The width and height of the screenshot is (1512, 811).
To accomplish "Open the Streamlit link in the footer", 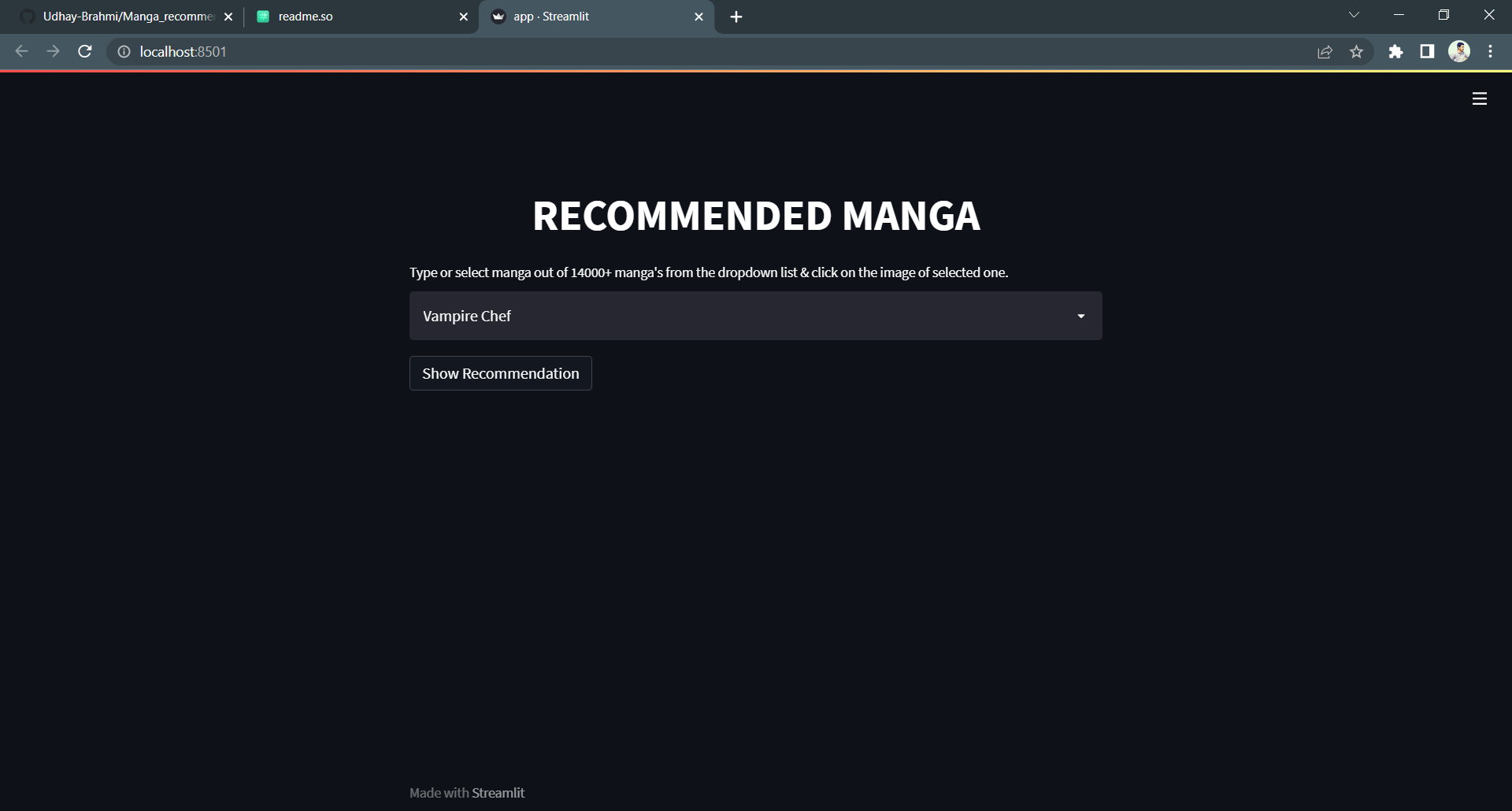I will [498, 793].
